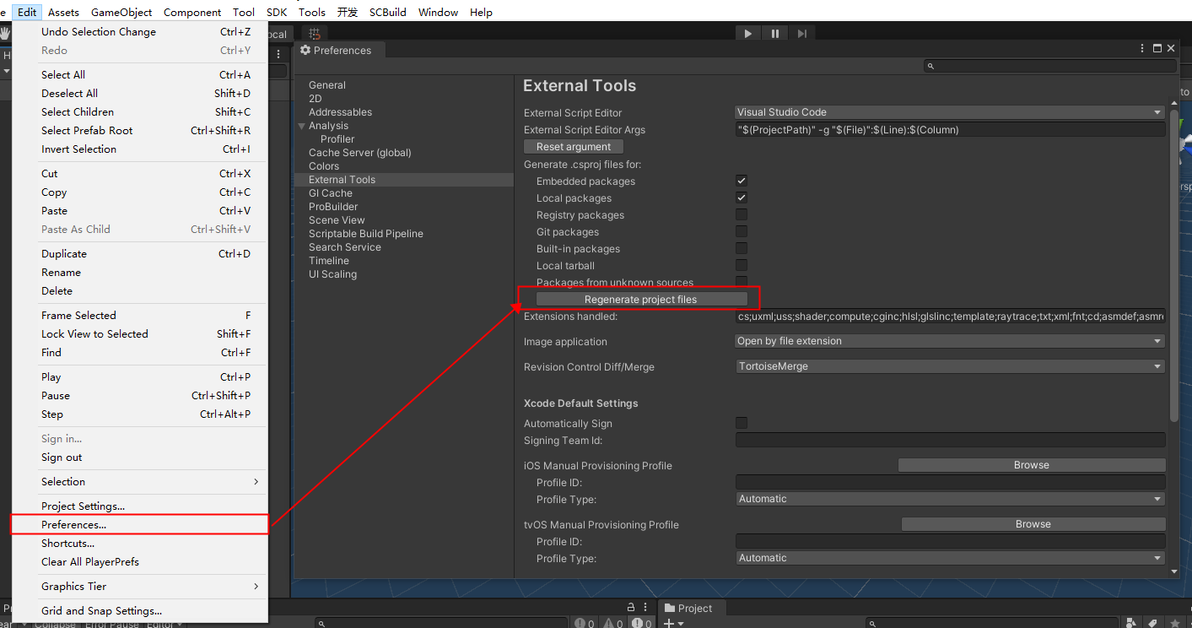The width and height of the screenshot is (1192, 628).
Task: Select UI Scaling preferences category
Action: click(332, 274)
